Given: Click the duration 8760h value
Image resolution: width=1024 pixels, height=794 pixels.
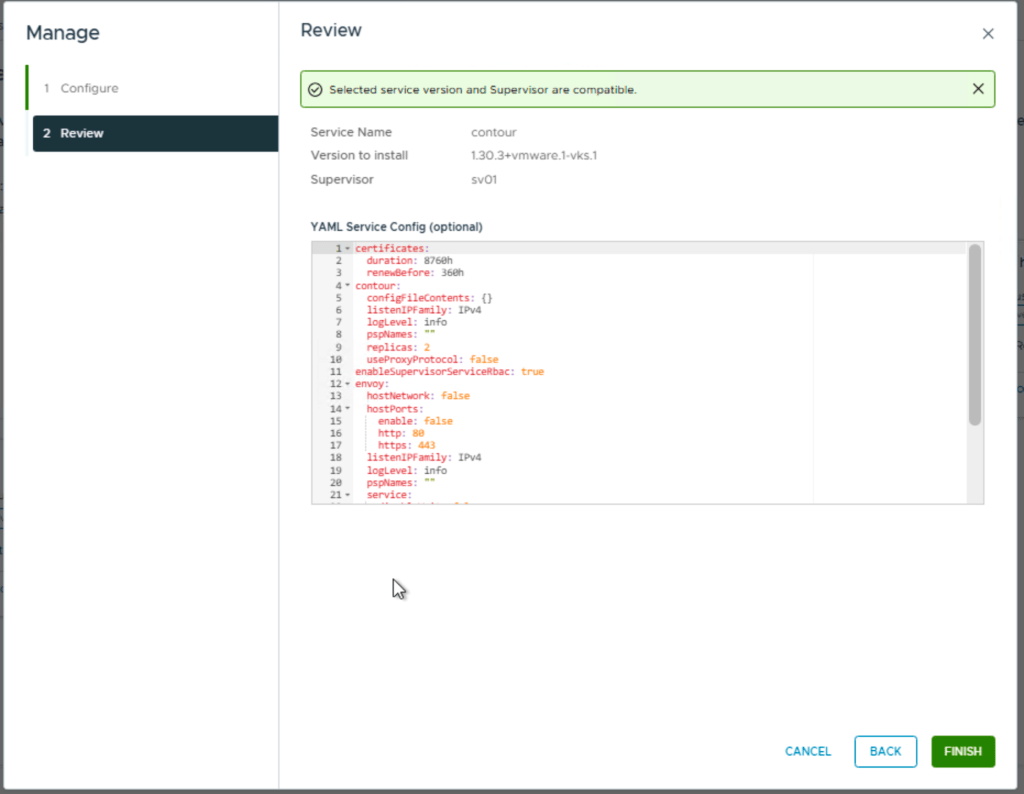Looking at the screenshot, I should point(438,261).
